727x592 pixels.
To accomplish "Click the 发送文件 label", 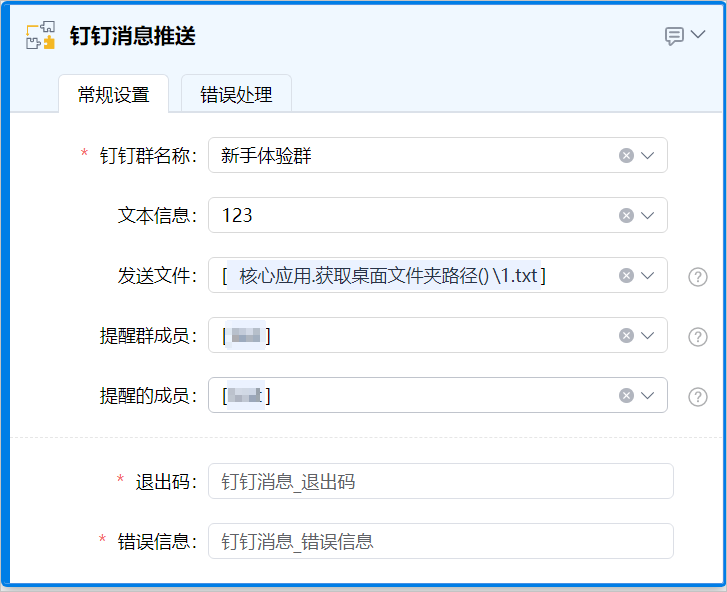I will [158, 276].
